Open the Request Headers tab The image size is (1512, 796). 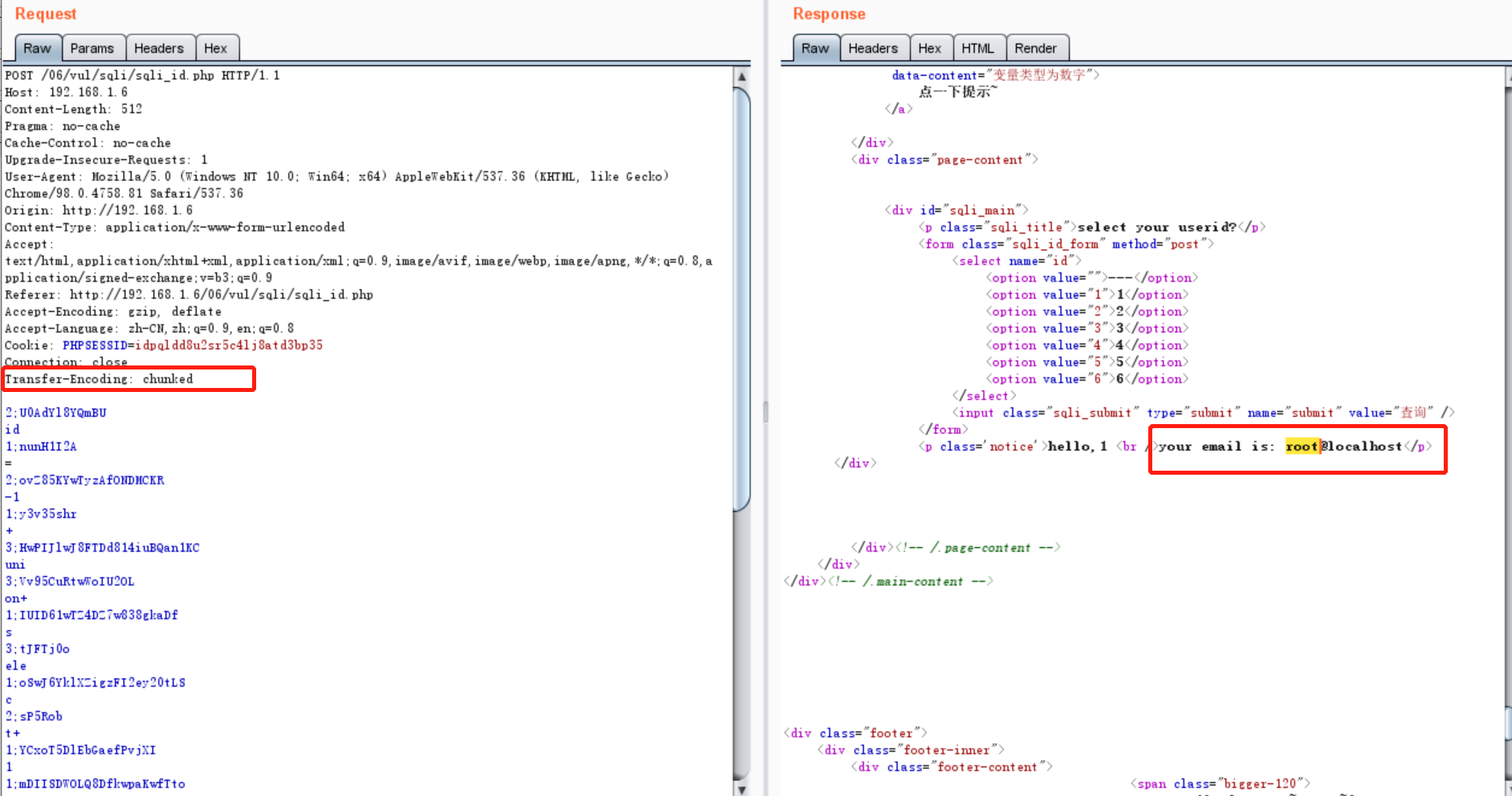point(159,48)
